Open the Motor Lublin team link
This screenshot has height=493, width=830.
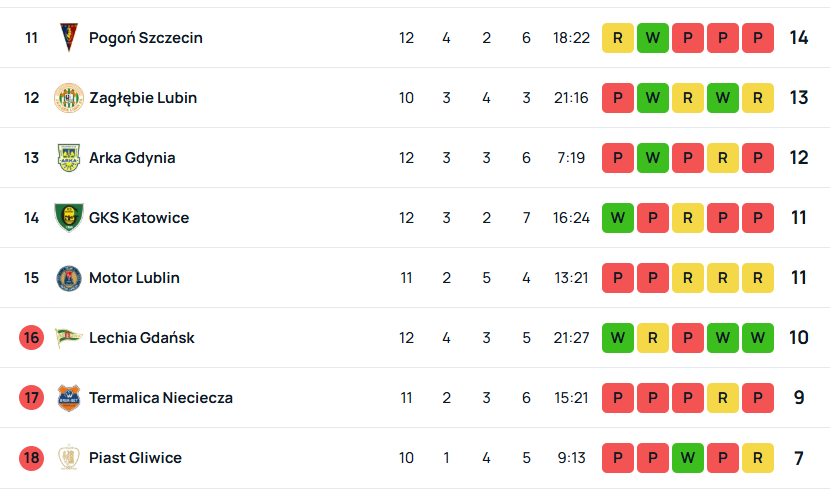tap(134, 278)
